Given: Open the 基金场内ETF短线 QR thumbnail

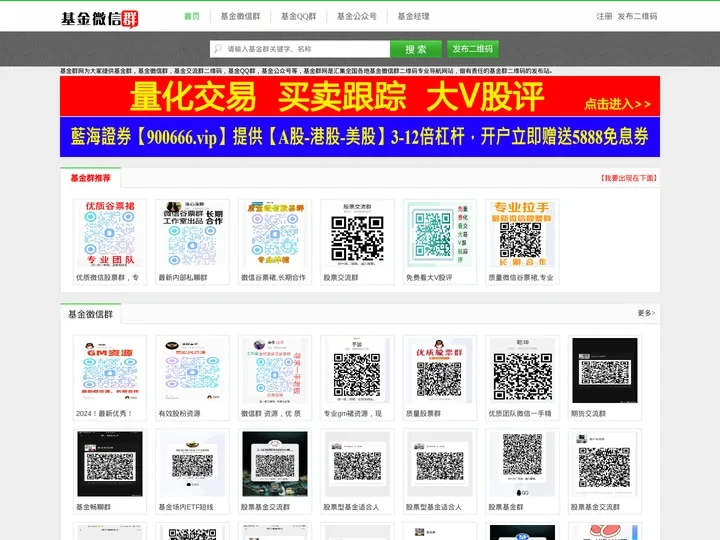Looking at the screenshot, I should pyautogui.click(x=192, y=464).
